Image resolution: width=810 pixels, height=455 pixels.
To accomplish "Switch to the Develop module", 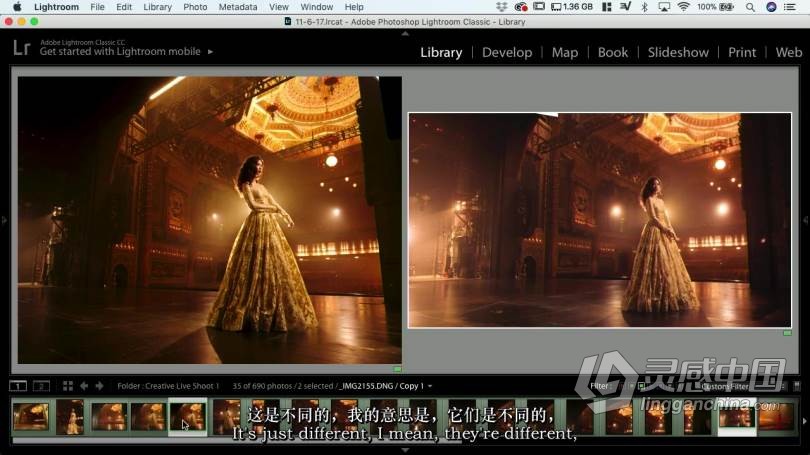I will coord(507,52).
